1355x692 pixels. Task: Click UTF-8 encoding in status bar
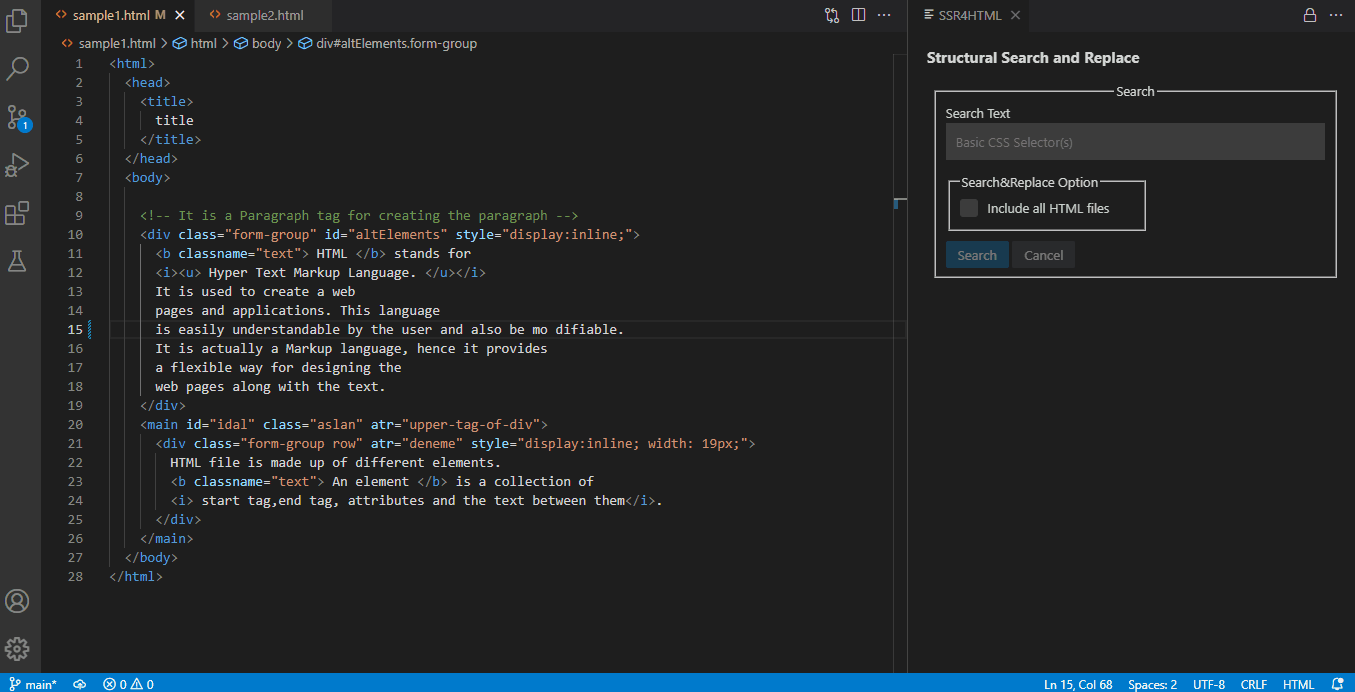coord(1208,684)
